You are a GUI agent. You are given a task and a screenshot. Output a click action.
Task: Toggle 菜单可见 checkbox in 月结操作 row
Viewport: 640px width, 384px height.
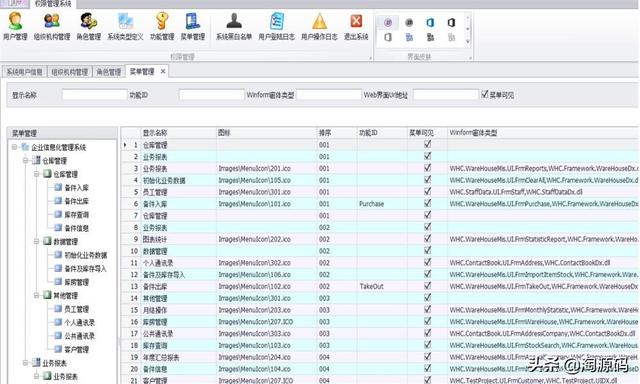point(427,309)
